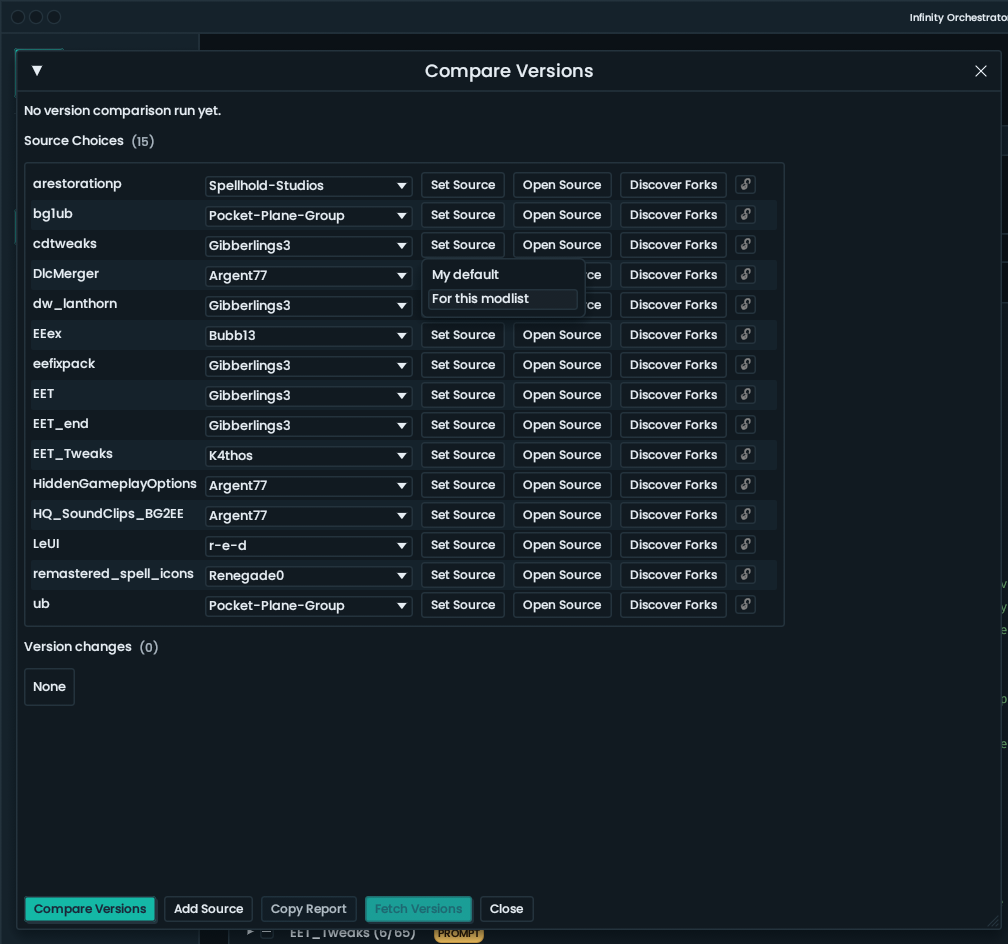The width and height of the screenshot is (1008, 944).
Task: Click Set Source for EEex
Action: click(463, 335)
